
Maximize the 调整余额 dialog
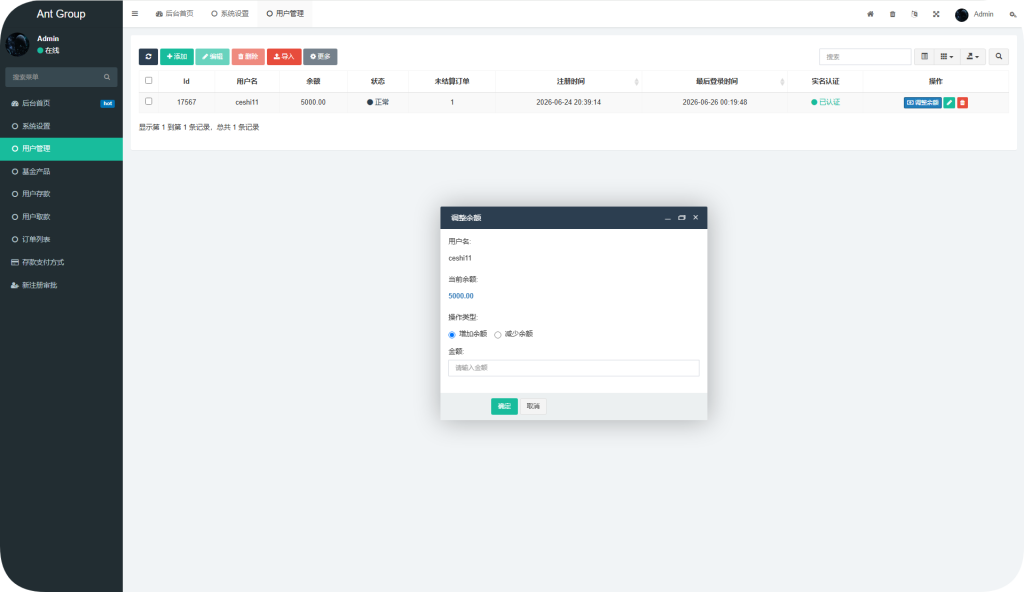pyautogui.click(x=682, y=218)
